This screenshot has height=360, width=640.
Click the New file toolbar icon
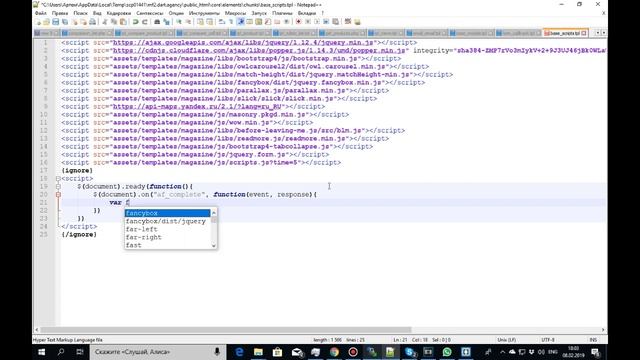pos(37,22)
